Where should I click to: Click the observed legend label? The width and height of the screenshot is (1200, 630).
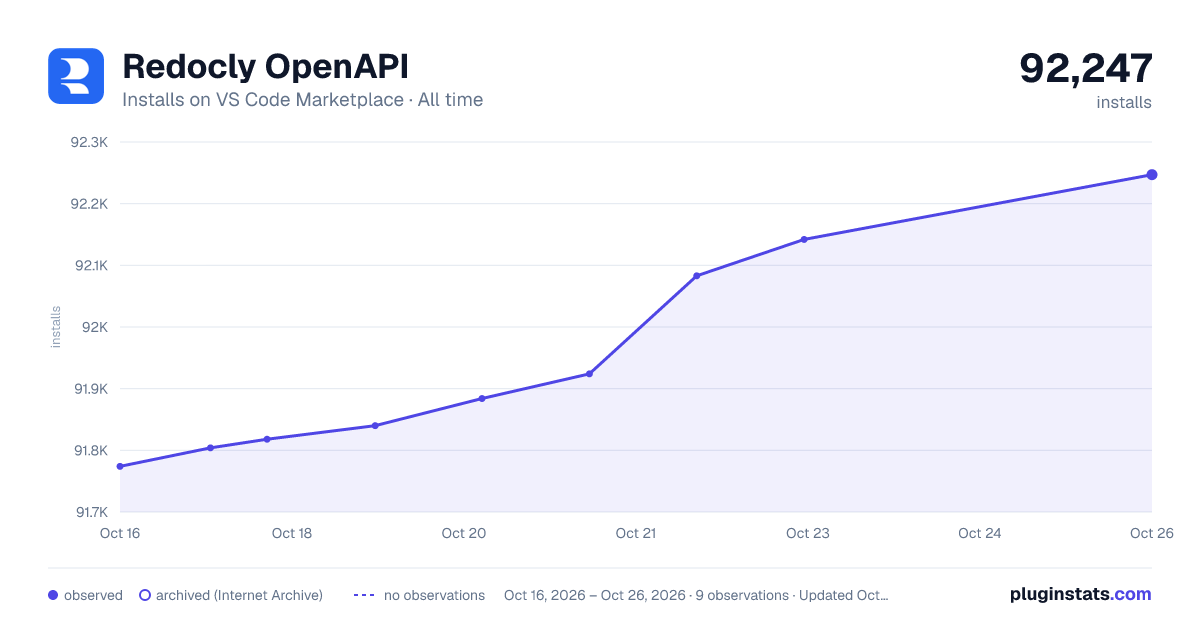coord(93,595)
